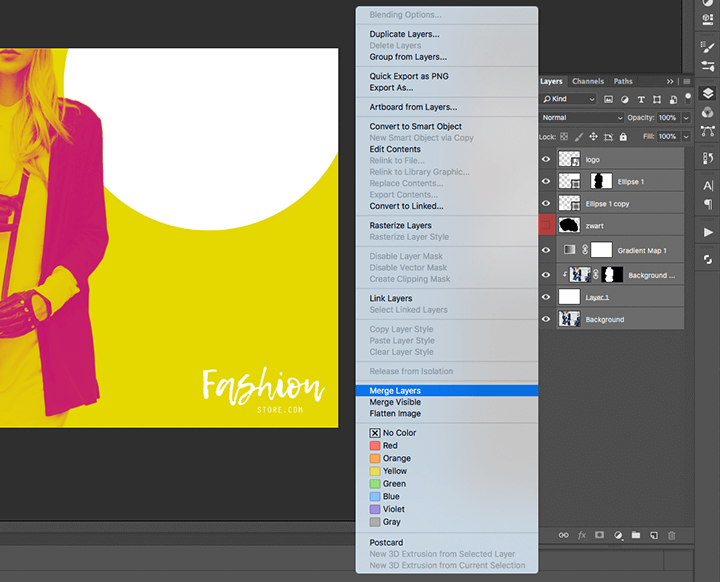Open the Actions panel play icon
The width and height of the screenshot is (720, 582).
click(x=708, y=232)
